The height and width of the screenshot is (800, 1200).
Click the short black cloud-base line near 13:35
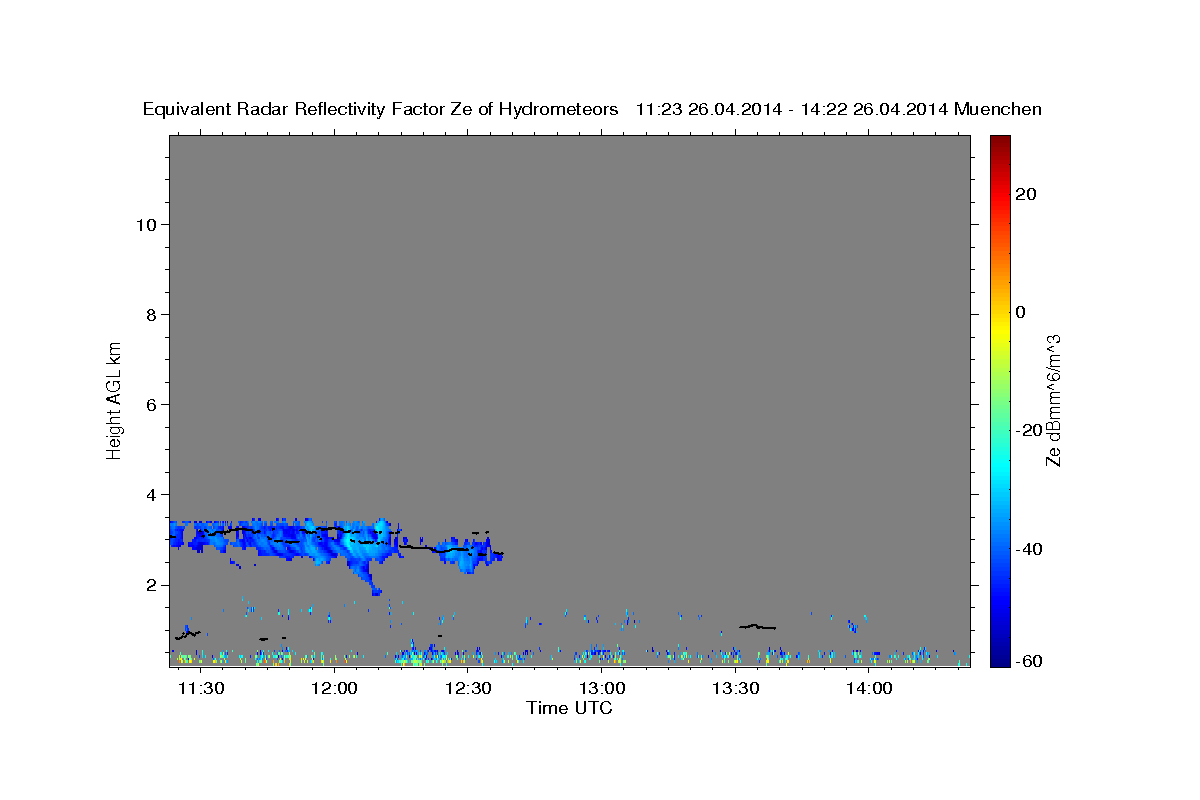[757, 626]
